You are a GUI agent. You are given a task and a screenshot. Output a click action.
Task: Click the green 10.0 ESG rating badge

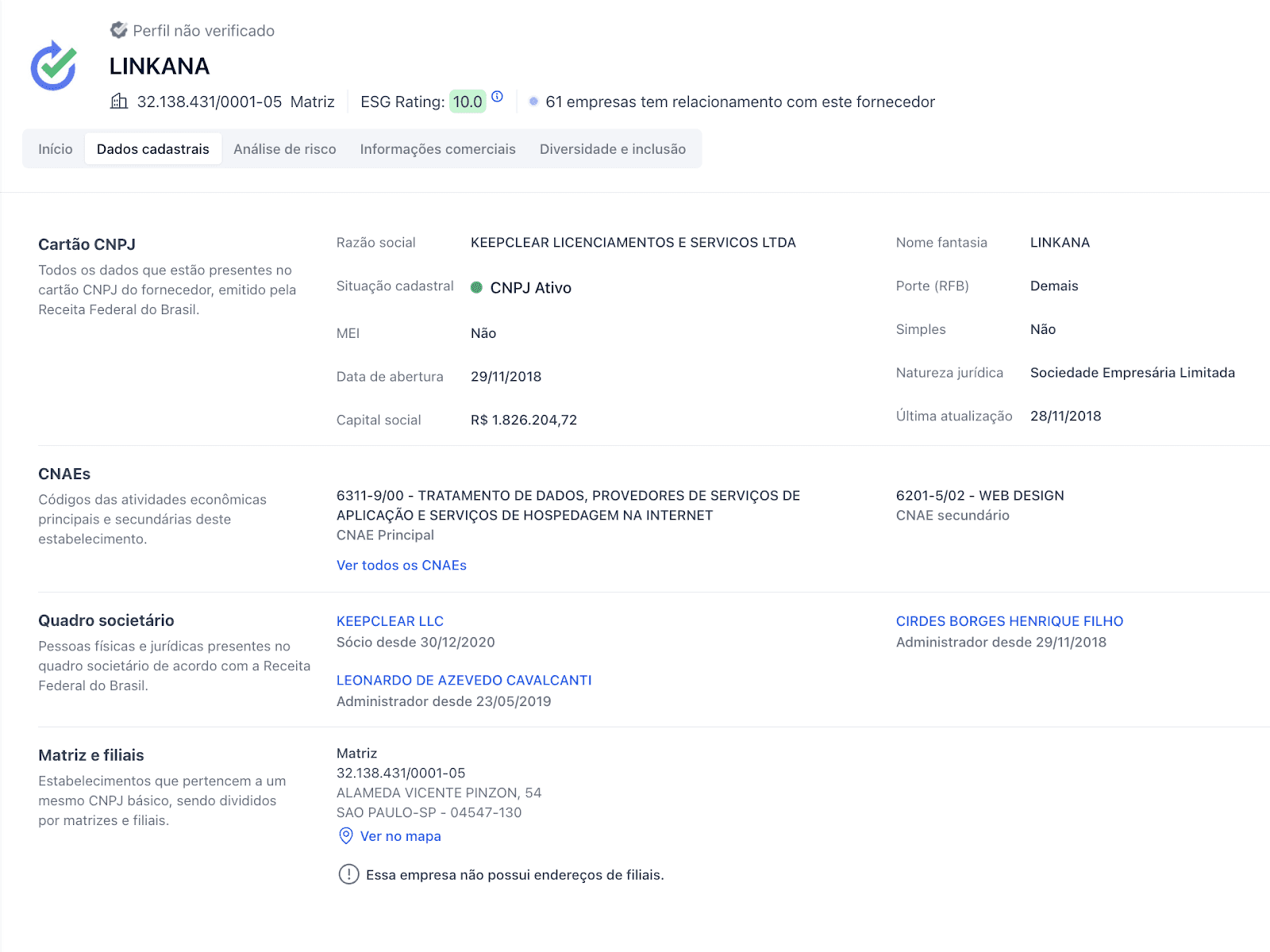coord(468,102)
